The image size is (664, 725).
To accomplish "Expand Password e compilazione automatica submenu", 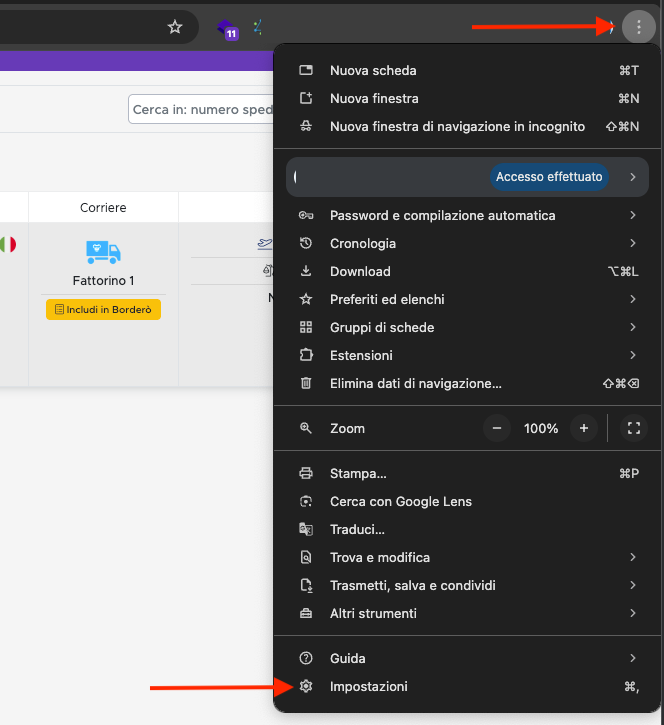I will pos(633,215).
